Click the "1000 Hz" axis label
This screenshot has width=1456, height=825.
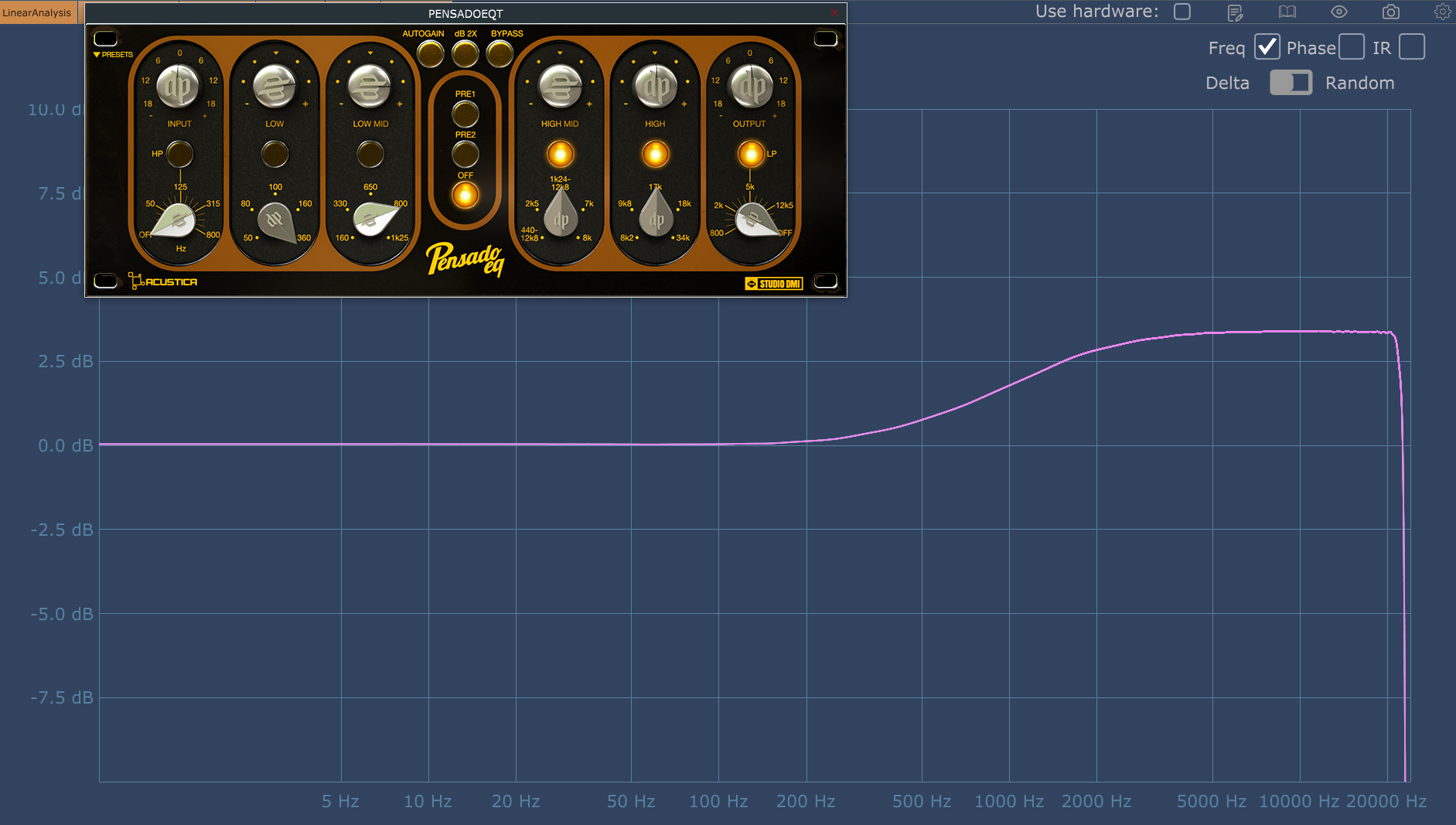[1009, 802]
